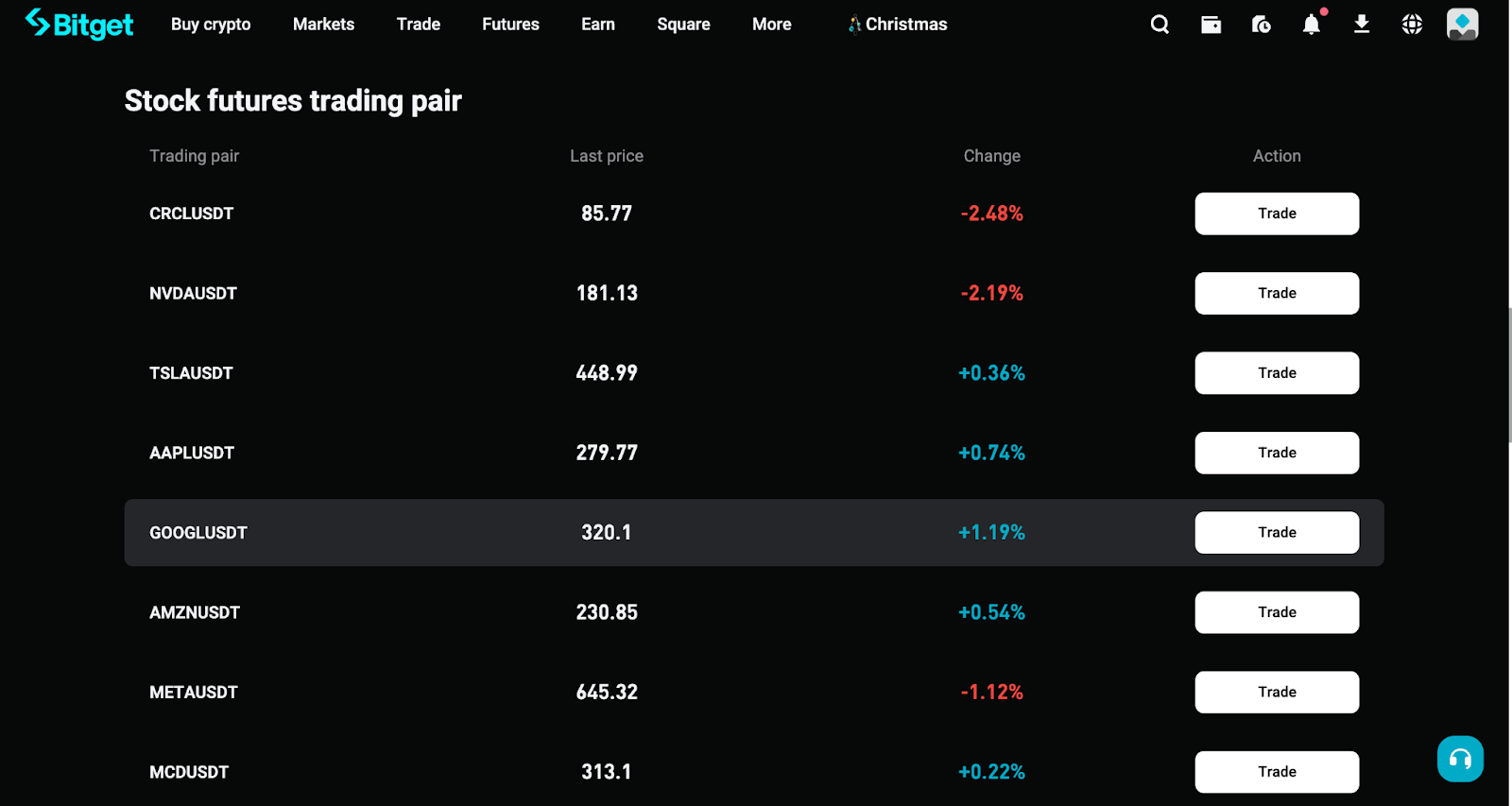Click the 279.77 last price value
This screenshot has height=806, width=1512.
[607, 453]
